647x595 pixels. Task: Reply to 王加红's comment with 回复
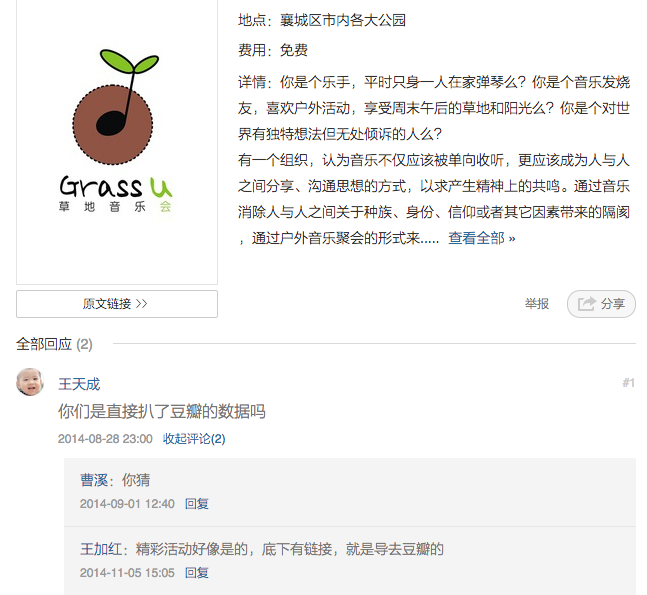pyautogui.click(x=196, y=573)
